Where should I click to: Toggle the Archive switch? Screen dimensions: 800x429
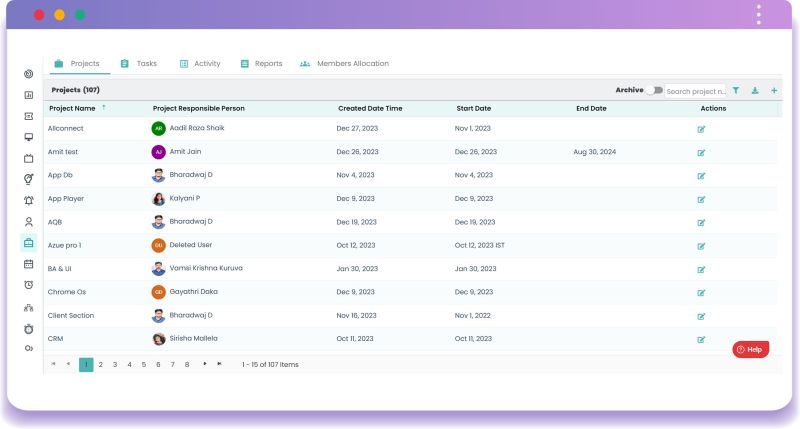[x=654, y=90]
